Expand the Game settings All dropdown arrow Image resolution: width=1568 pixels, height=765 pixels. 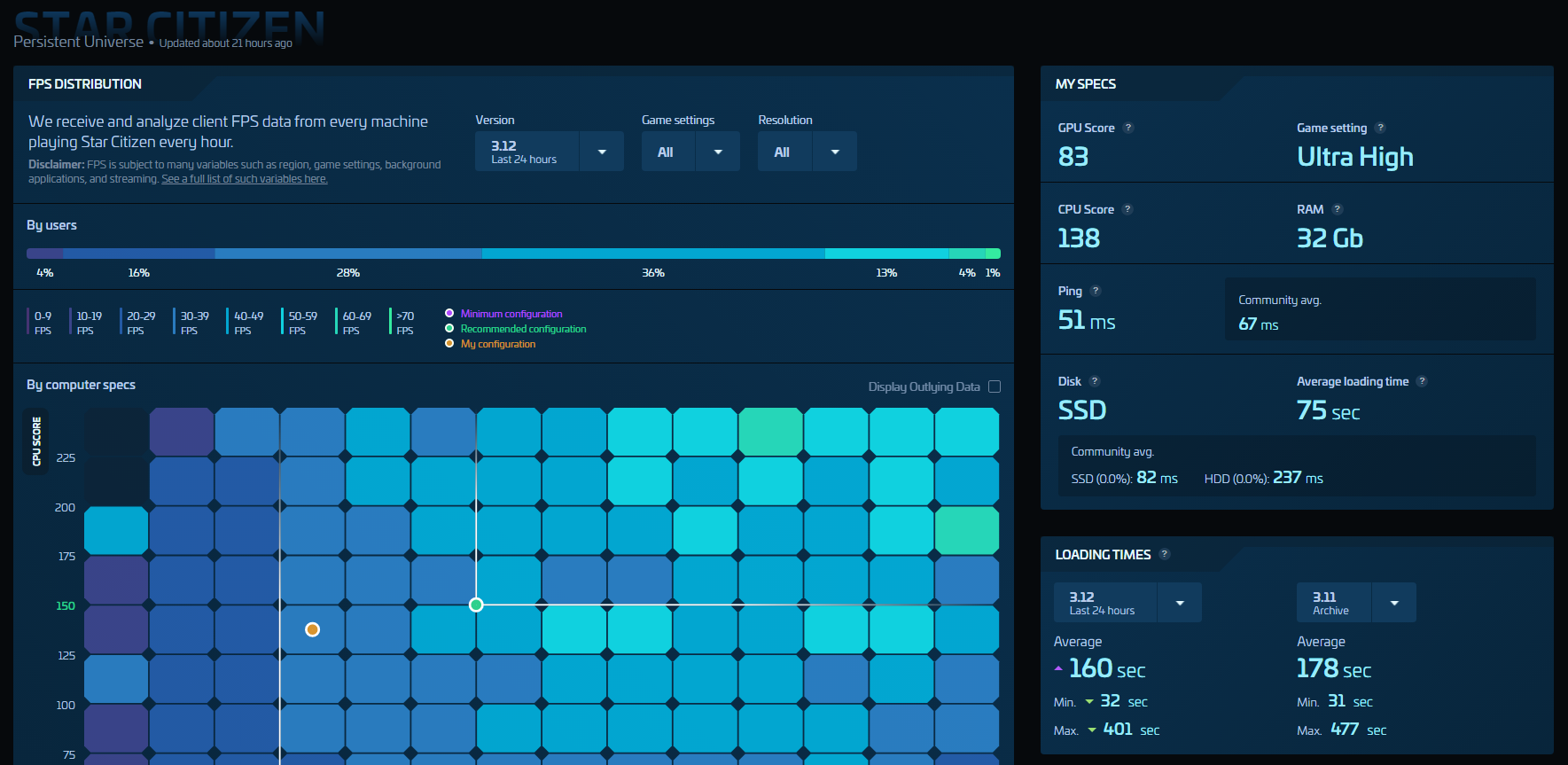(718, 152)
